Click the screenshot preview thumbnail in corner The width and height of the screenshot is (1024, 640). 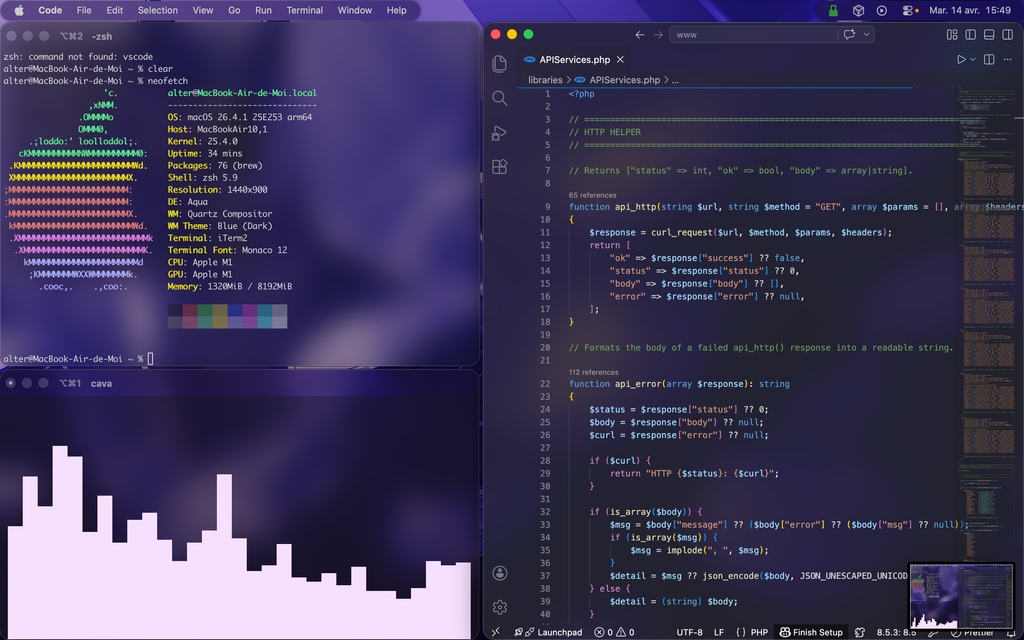[x=961, y=595]
